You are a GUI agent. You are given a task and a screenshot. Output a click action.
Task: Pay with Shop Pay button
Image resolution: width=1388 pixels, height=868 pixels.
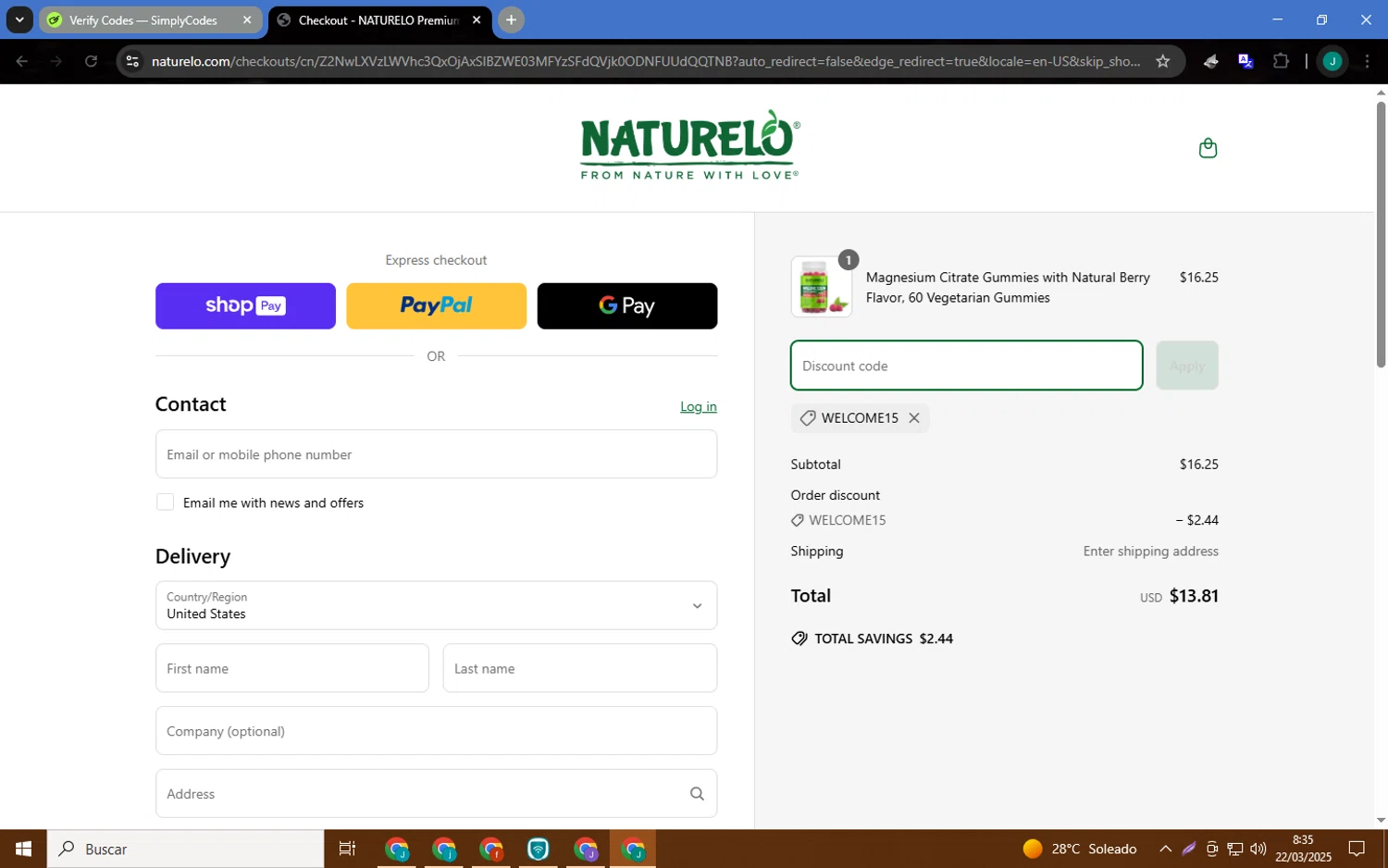245,306
